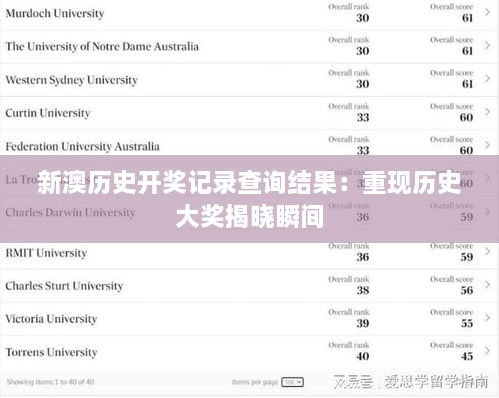The width and height of the screenshot is (499, 398).
Task: Click Murdoch University's overall rank 30
Action: point(363,18)
